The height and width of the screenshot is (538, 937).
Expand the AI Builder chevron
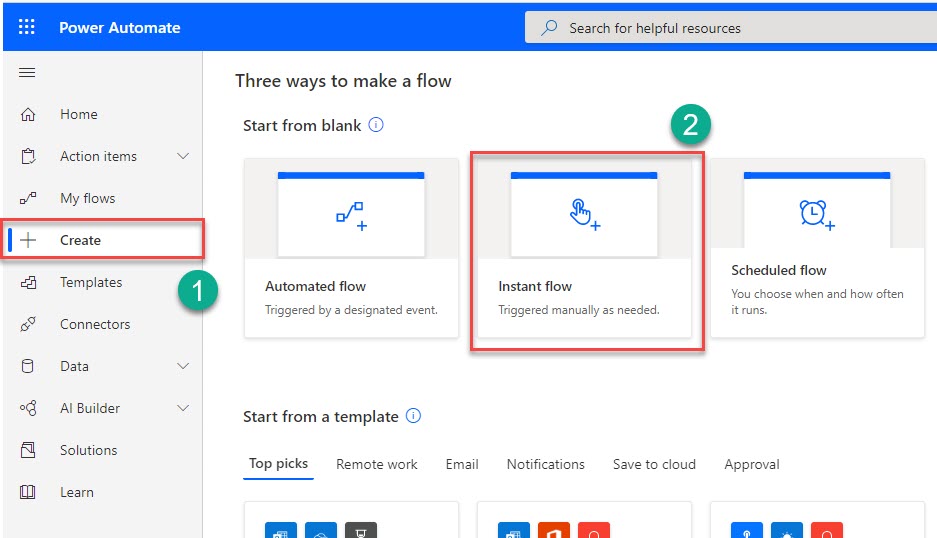[x=183, y=408]
